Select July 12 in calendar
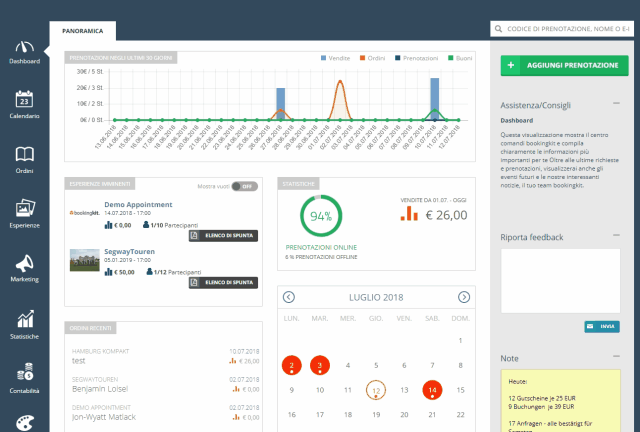 [376, 390]
